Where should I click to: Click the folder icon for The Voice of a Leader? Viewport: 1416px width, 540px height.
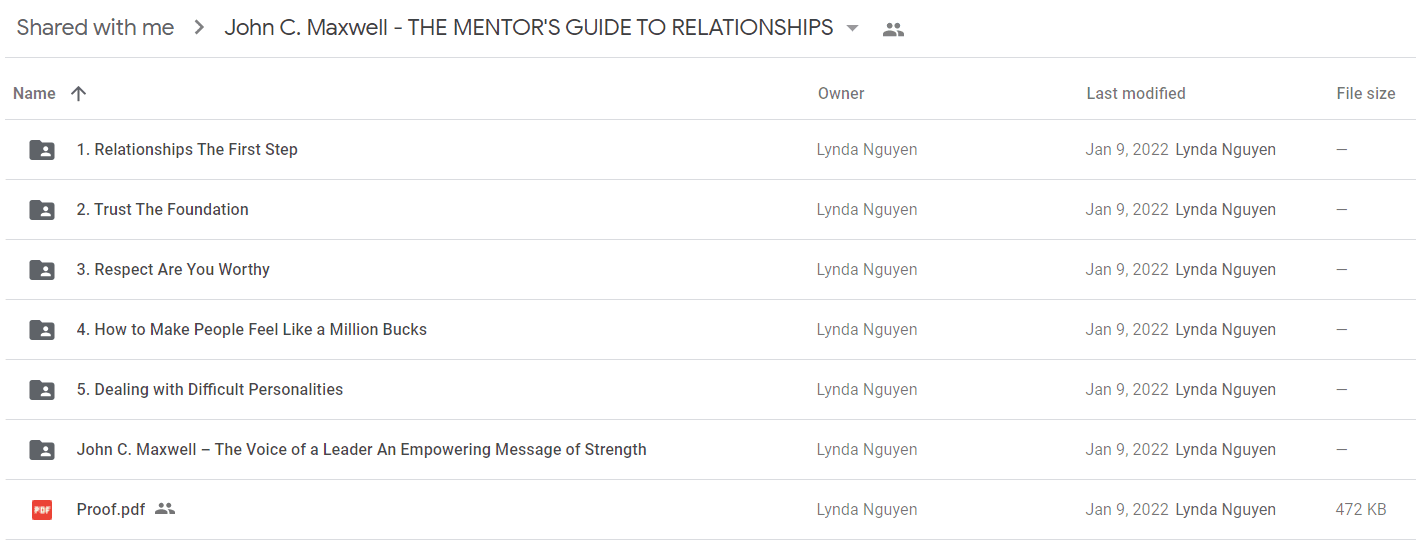point(42,450)
